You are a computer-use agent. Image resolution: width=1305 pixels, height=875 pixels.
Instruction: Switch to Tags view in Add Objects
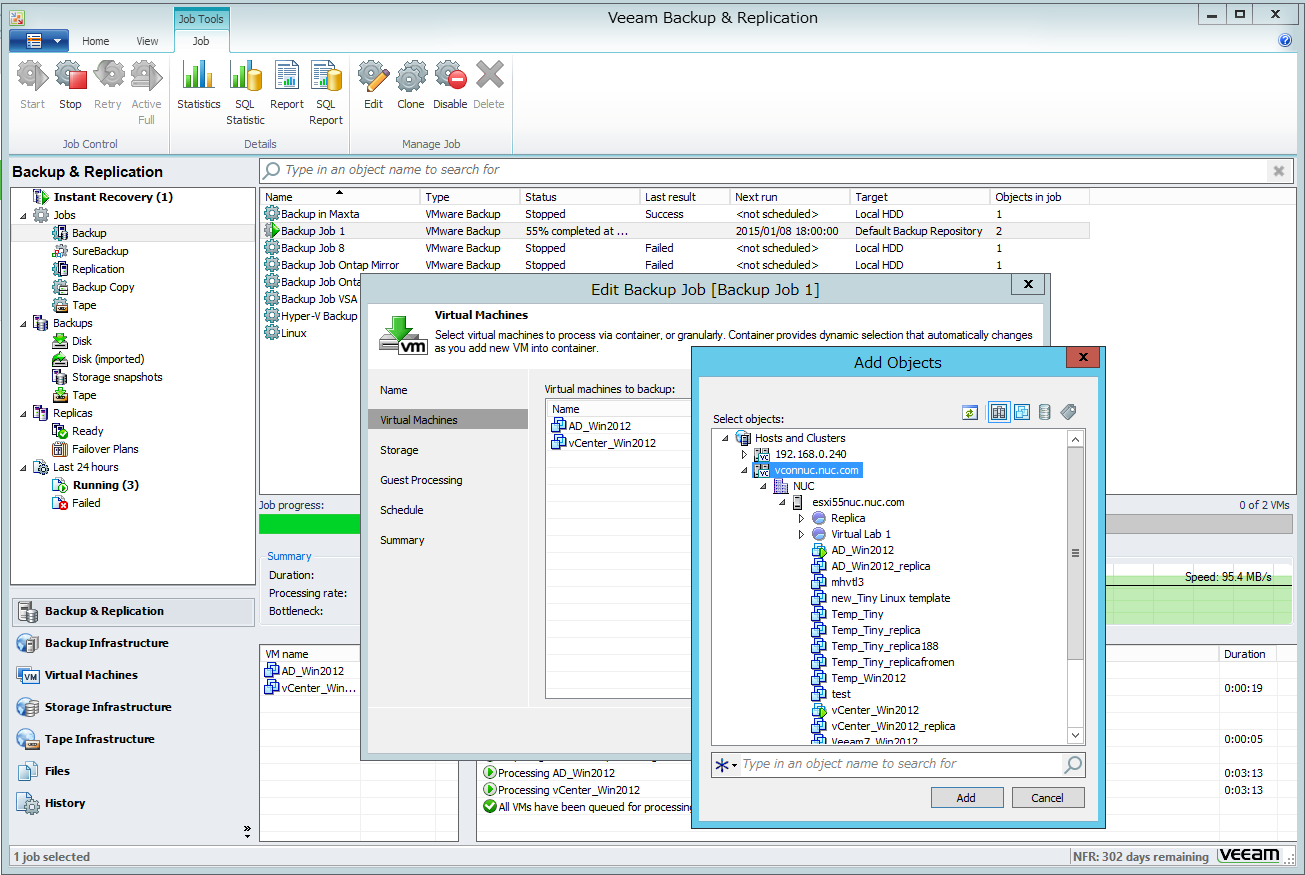(1068, 412)
